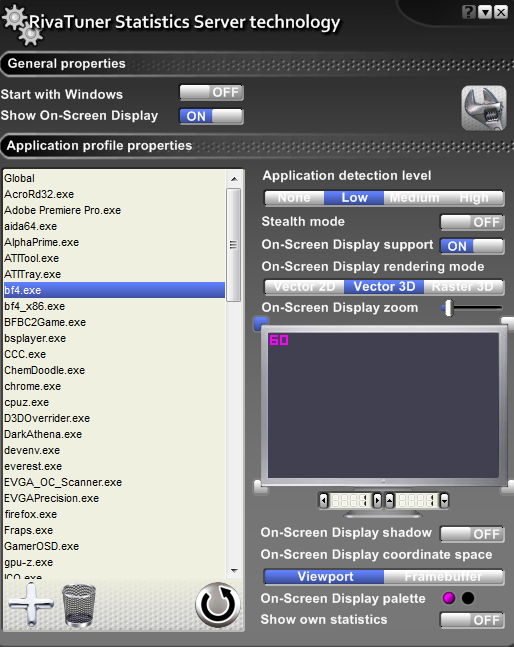The width and height of the screenshot is (514, 647).
Task: Close the RivaTuner window
Action: 501,12
